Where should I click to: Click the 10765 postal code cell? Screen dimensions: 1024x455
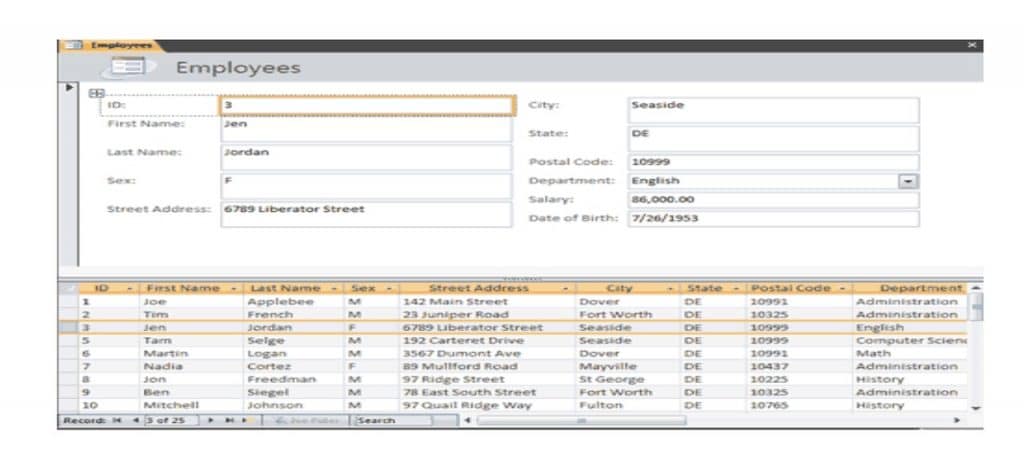[x=799, y=405]
